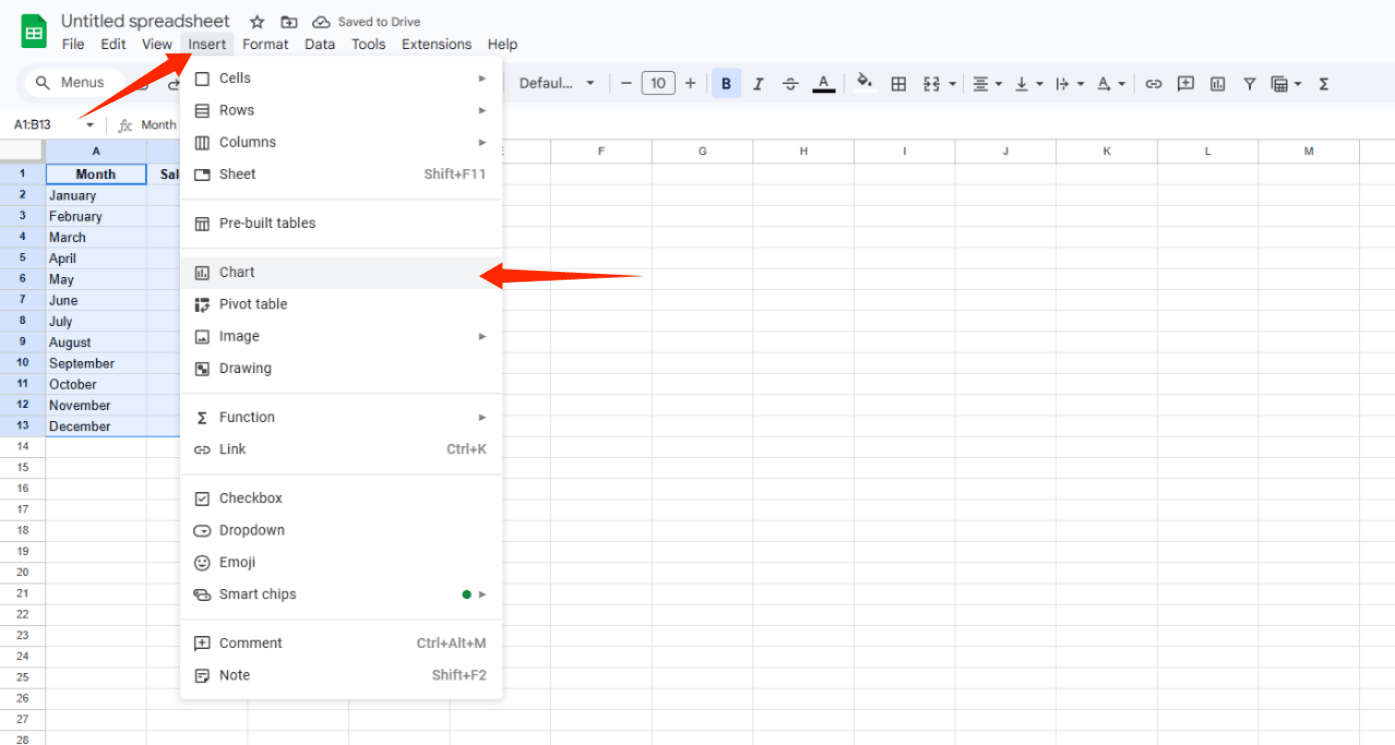Toggle bold formatting in toolbar
The width and height of the screenshot is (1395, 745).
point(726,84)
